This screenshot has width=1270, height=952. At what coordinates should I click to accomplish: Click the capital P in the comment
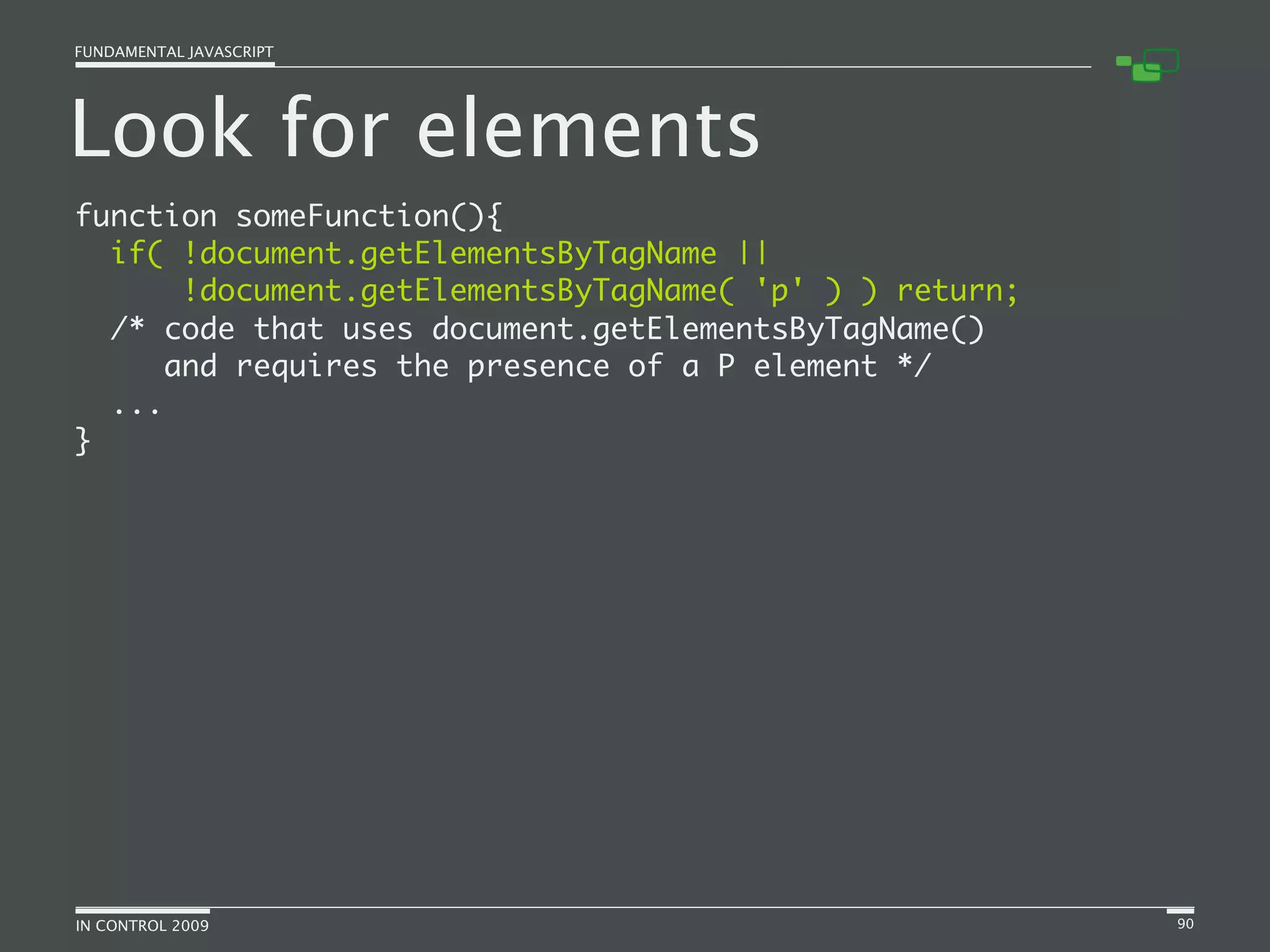(x=726, y=366)
